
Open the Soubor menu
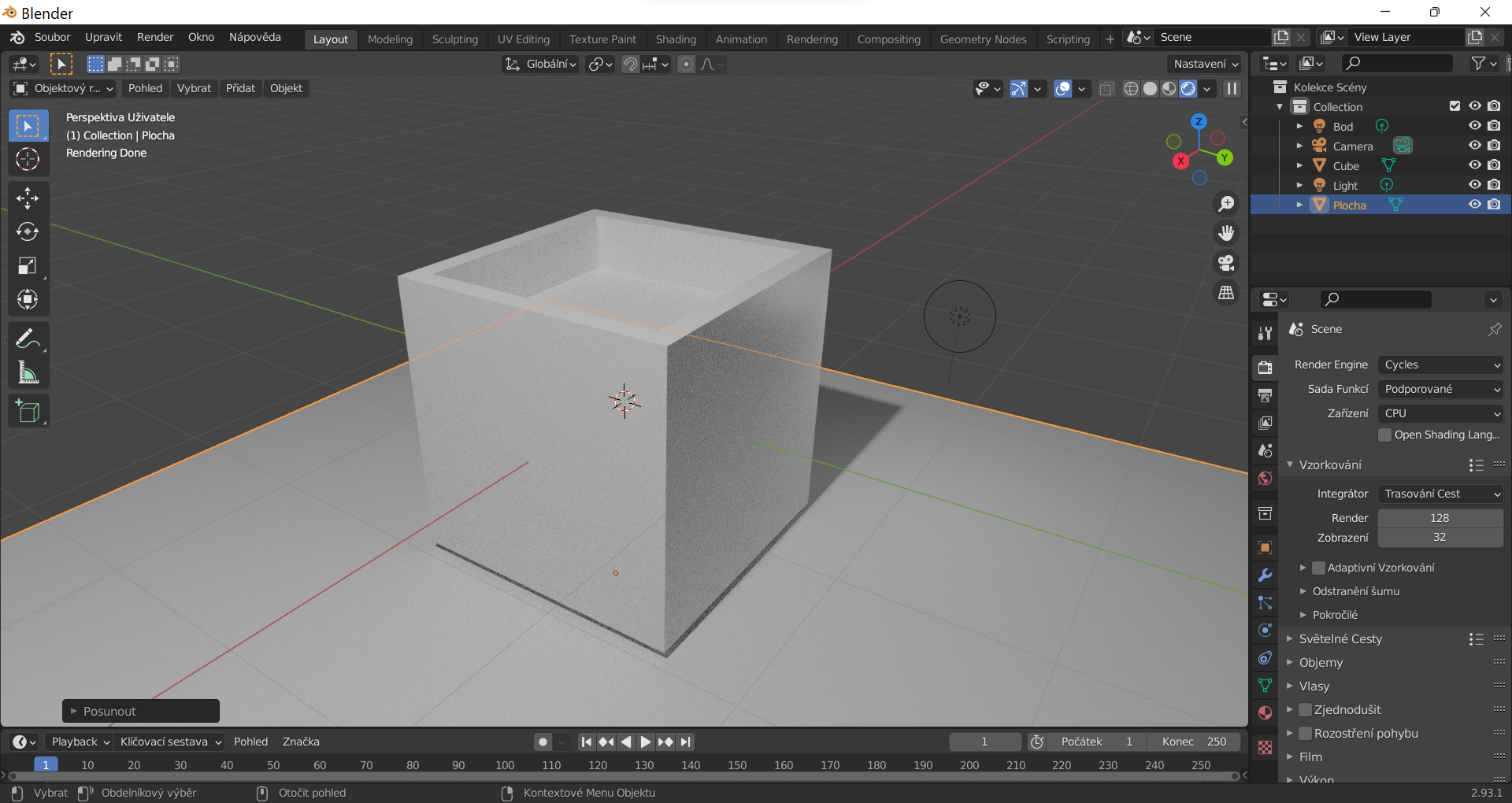52,37
